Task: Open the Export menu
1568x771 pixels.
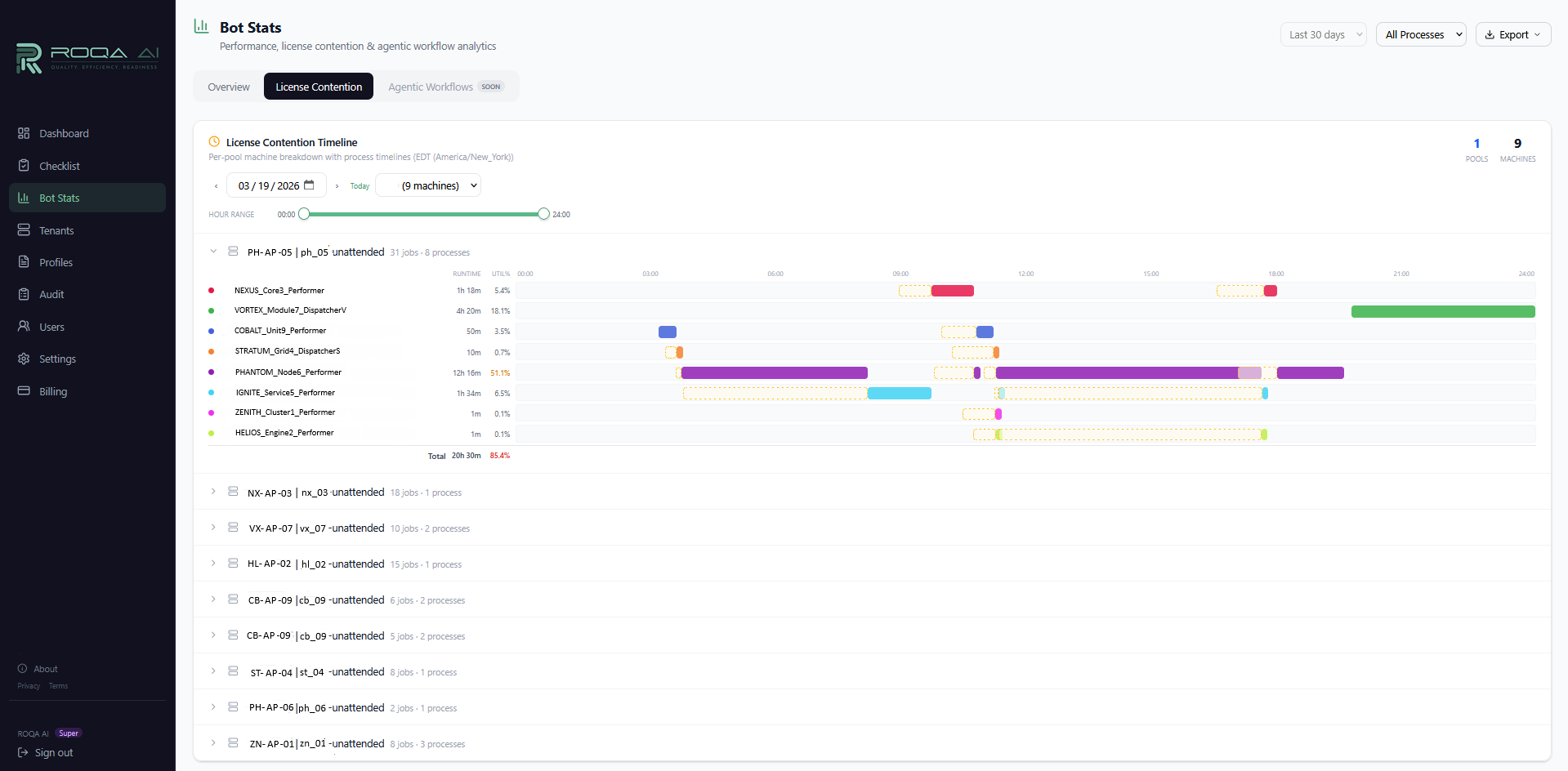Action: tap(1512, 34)
